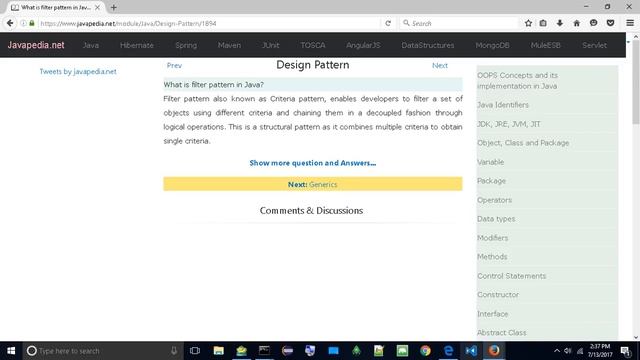Screen dimensions: 640x360
Task: Launch File Explorer from the taskbar
Action: tap(218, 351)
